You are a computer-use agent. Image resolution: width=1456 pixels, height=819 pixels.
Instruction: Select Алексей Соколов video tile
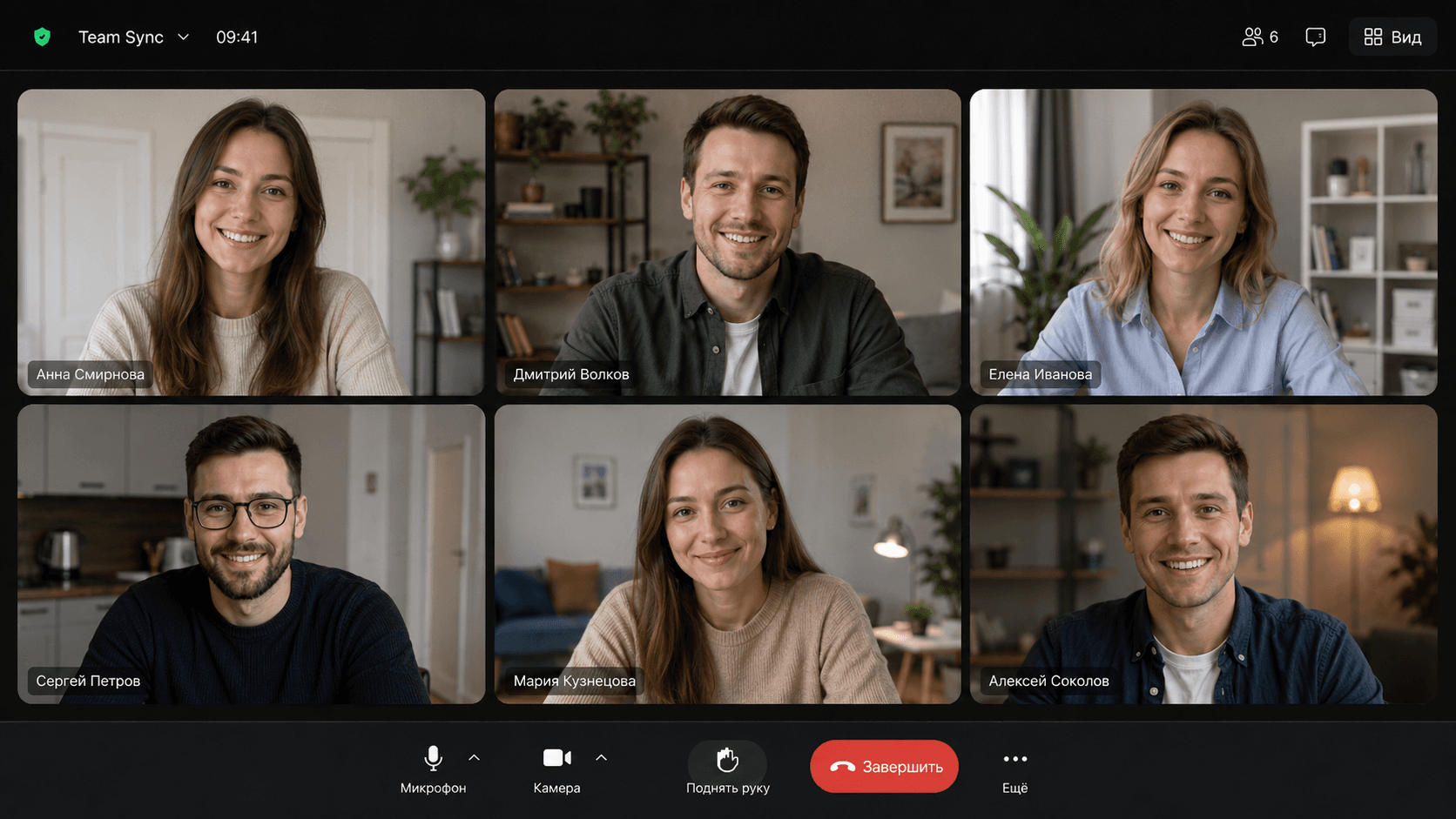point(1203,554)
